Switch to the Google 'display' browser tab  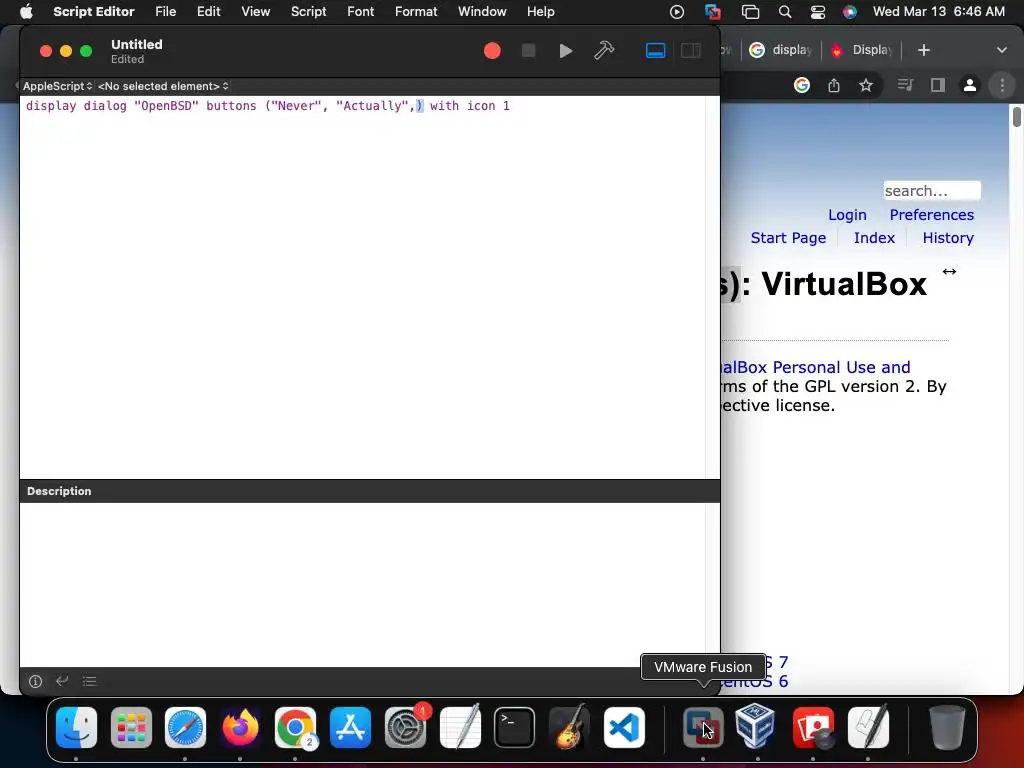(x=780, y=50)
